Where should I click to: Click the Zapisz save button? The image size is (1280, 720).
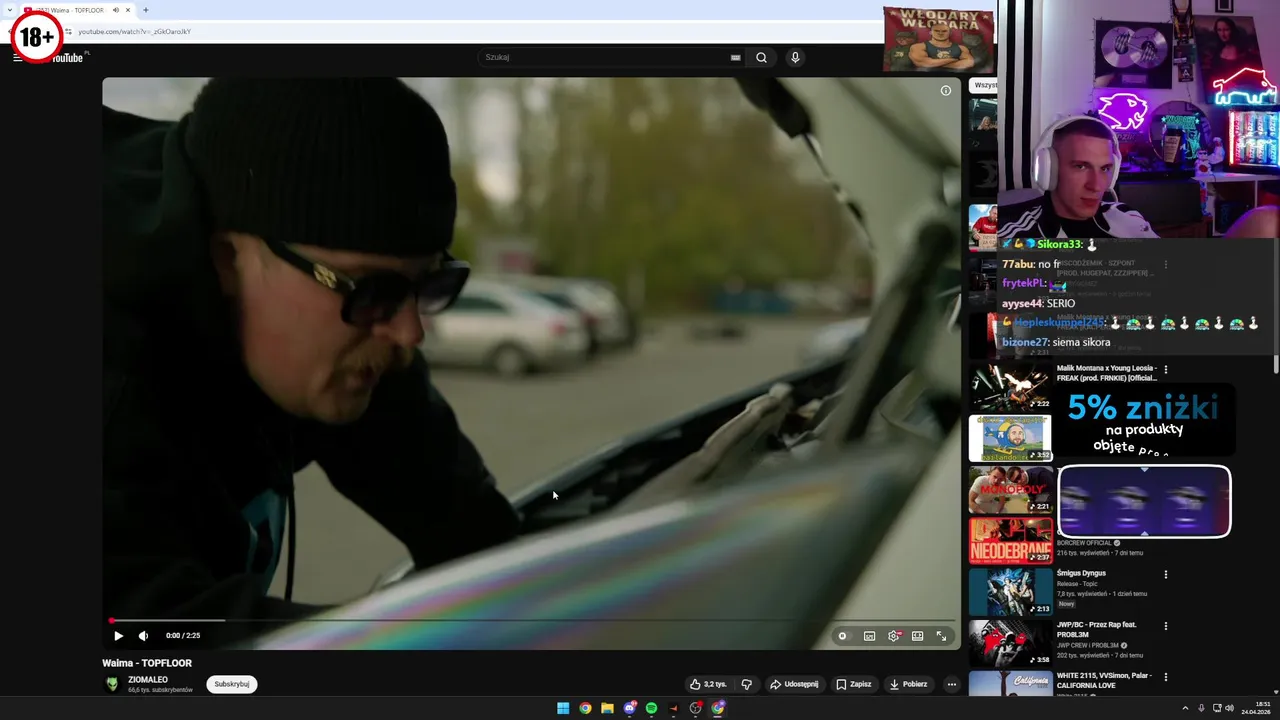tap(854, 684)
